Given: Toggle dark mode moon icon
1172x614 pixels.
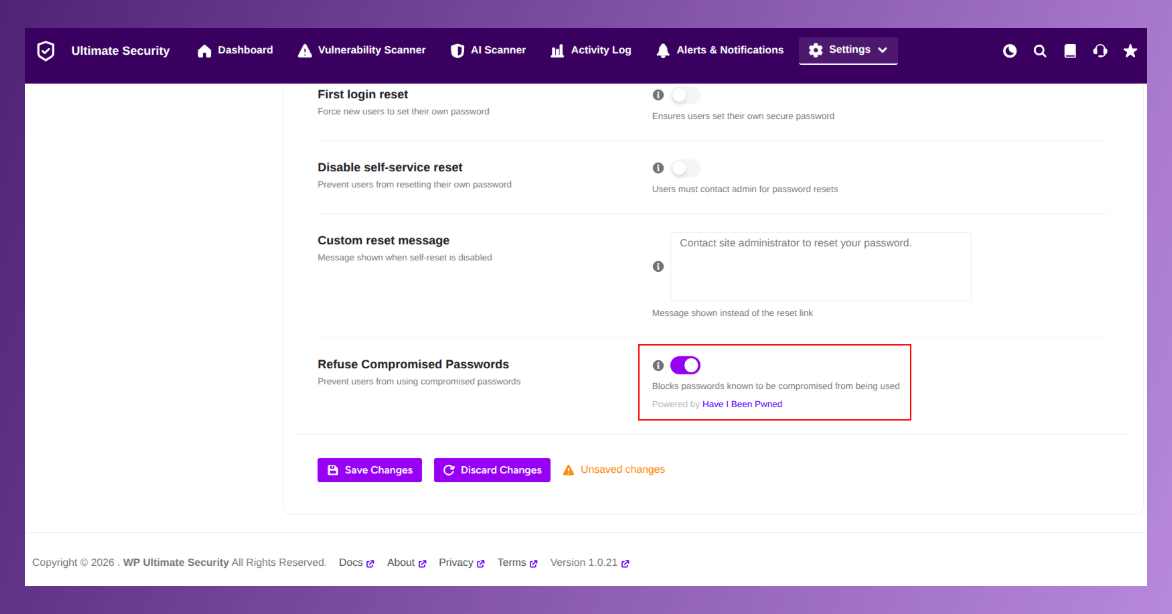Looking at the screenshot, I should pyautogui.click(x=1010, y=51).
